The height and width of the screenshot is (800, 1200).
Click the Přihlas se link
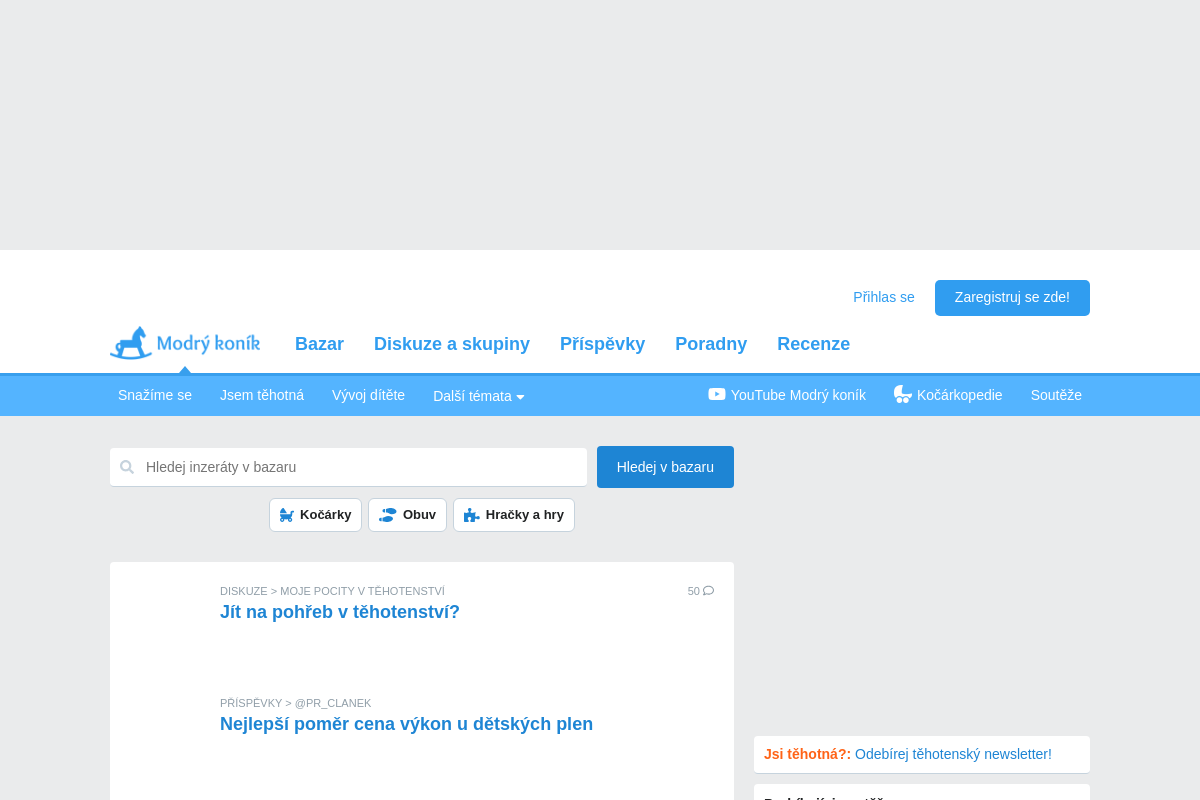click(883, 297)
